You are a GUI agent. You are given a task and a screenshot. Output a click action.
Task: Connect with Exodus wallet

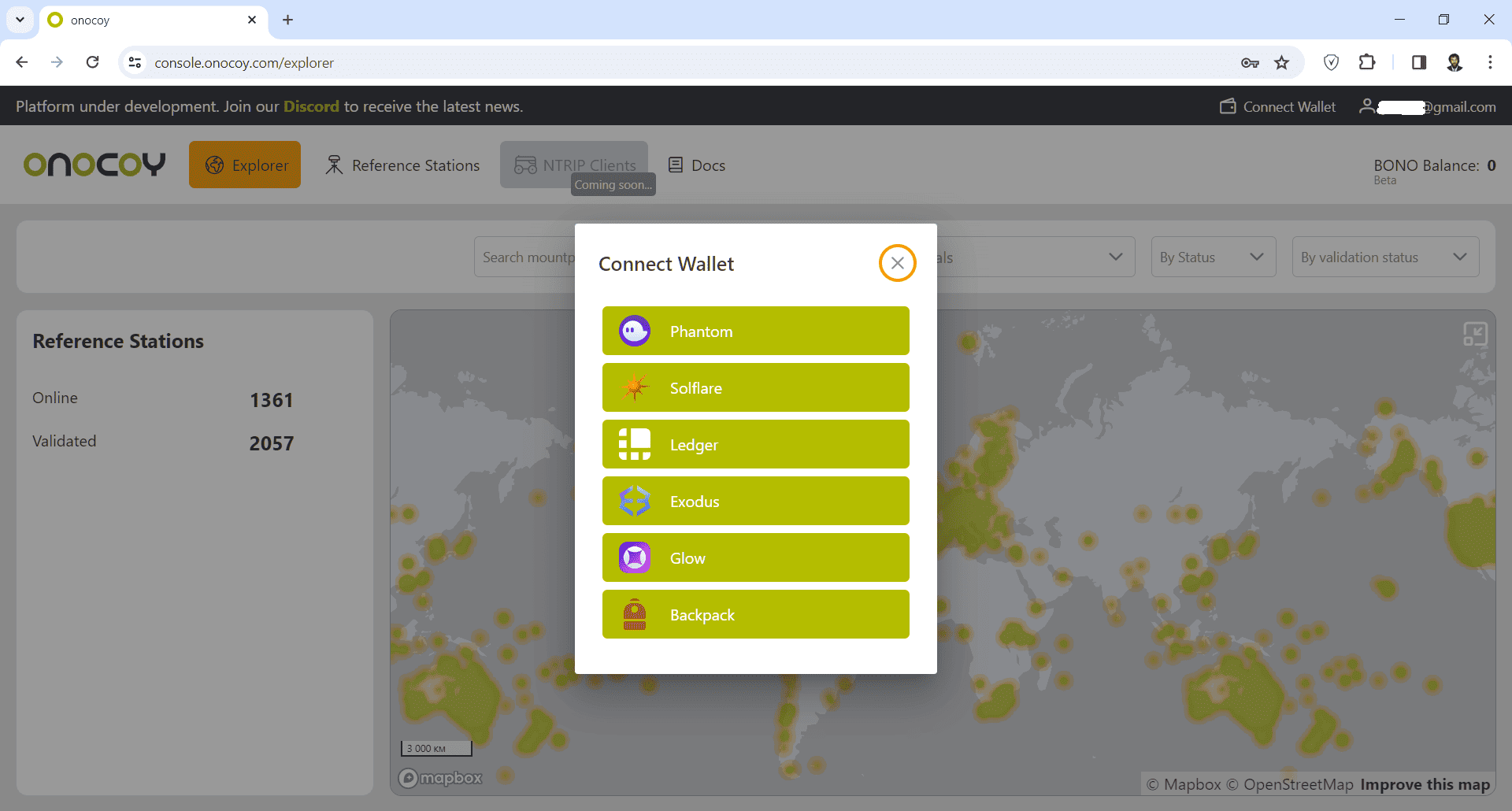pyautogui.click(x=755, y=501)
